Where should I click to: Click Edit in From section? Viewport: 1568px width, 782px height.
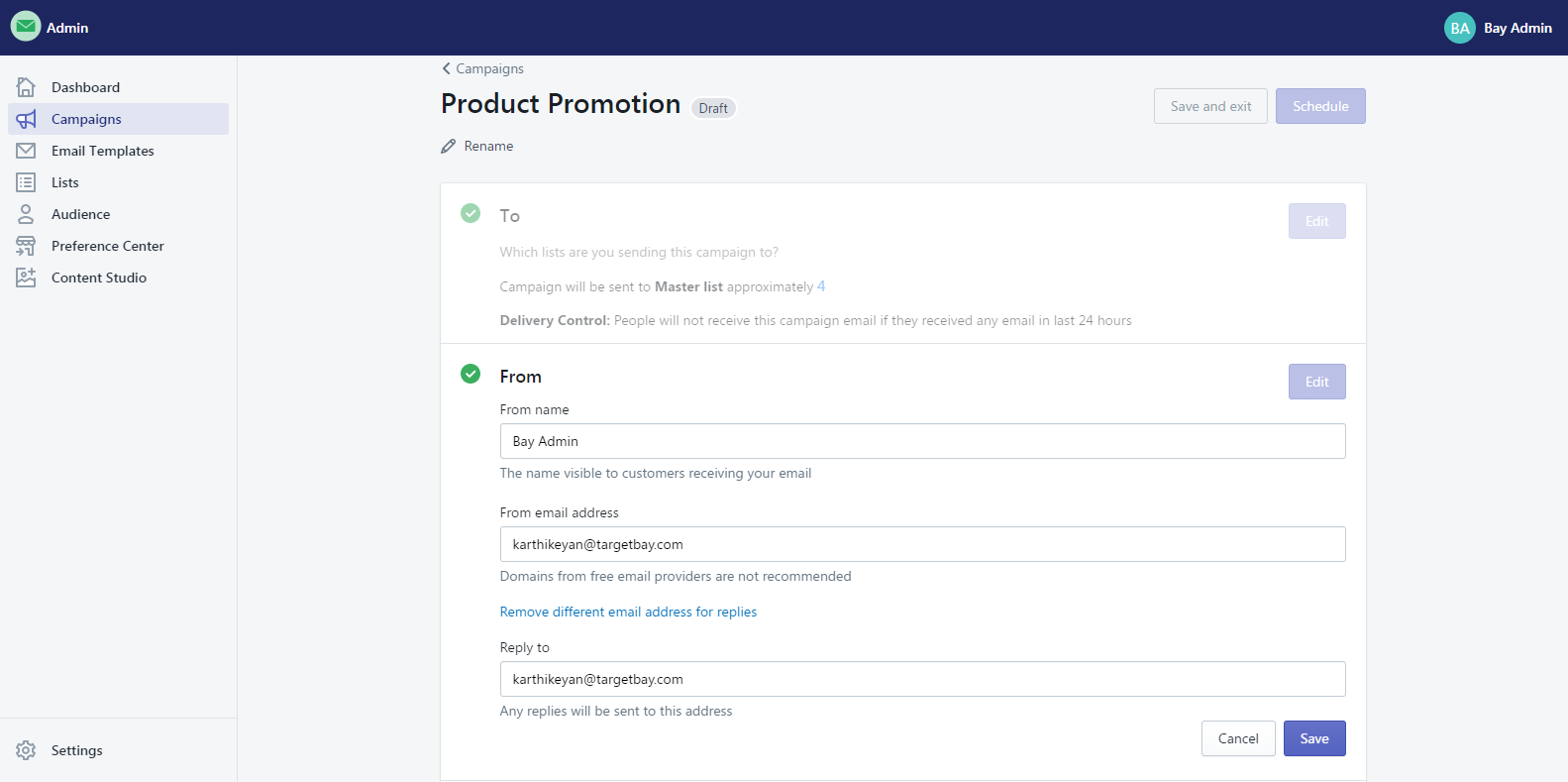coord(1316,382)
